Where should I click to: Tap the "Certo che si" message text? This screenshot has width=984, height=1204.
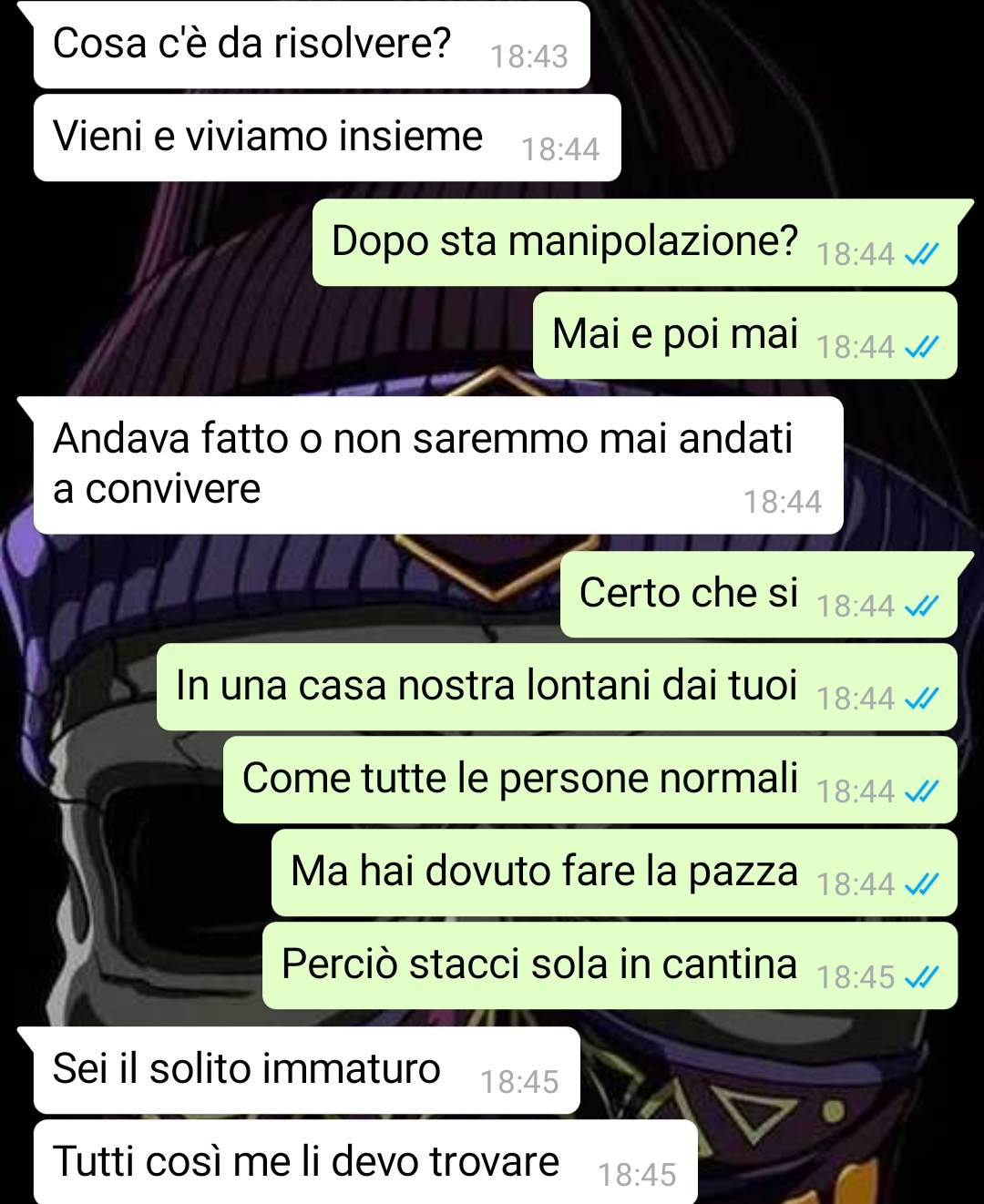click(689, 593)
